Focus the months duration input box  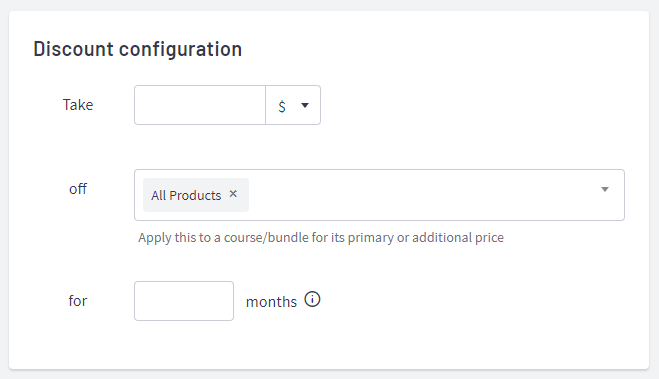pyautogui.click(x=184, y=301)
